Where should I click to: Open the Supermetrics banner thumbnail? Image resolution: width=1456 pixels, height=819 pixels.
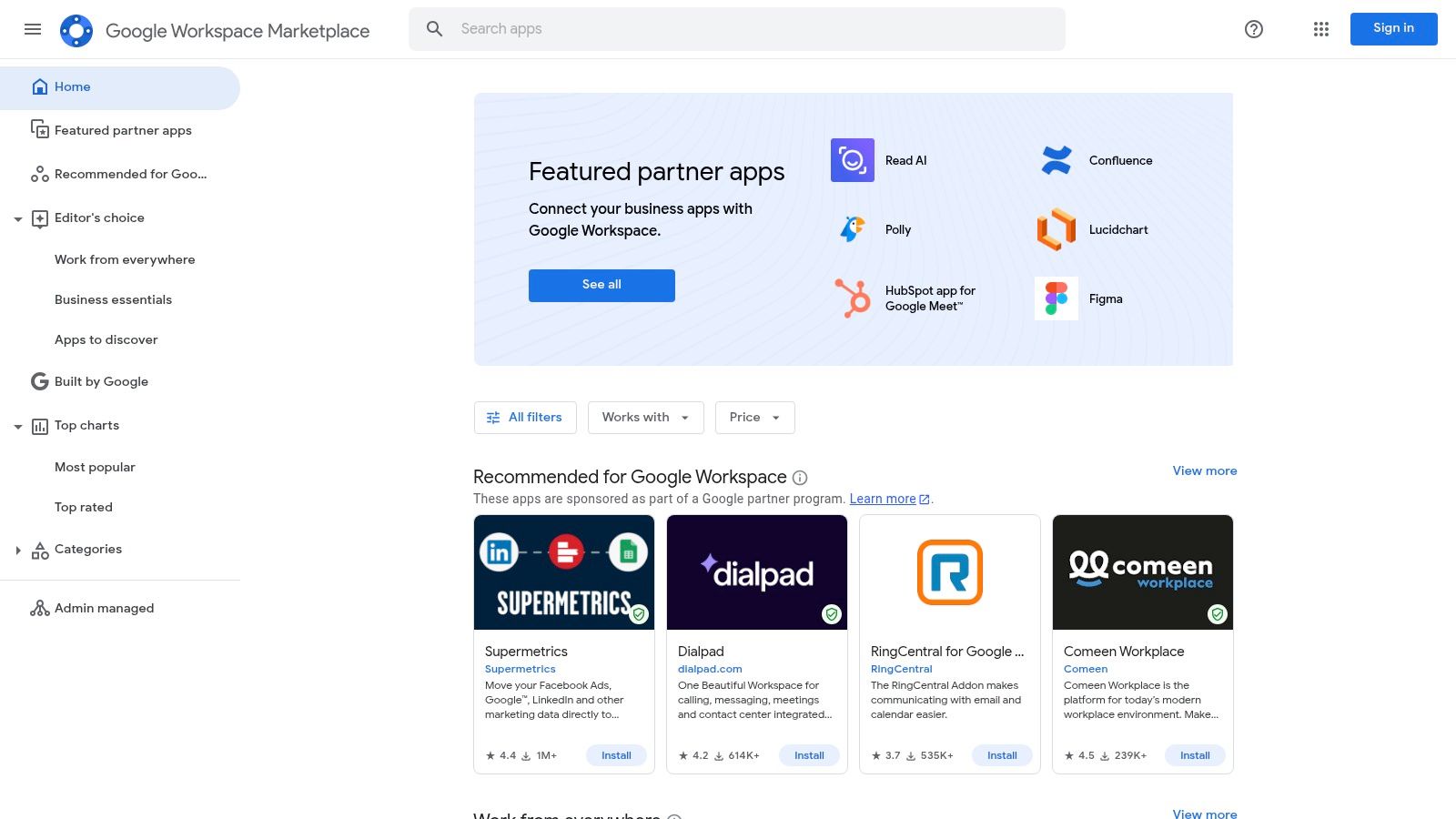[x=564, y=572]
